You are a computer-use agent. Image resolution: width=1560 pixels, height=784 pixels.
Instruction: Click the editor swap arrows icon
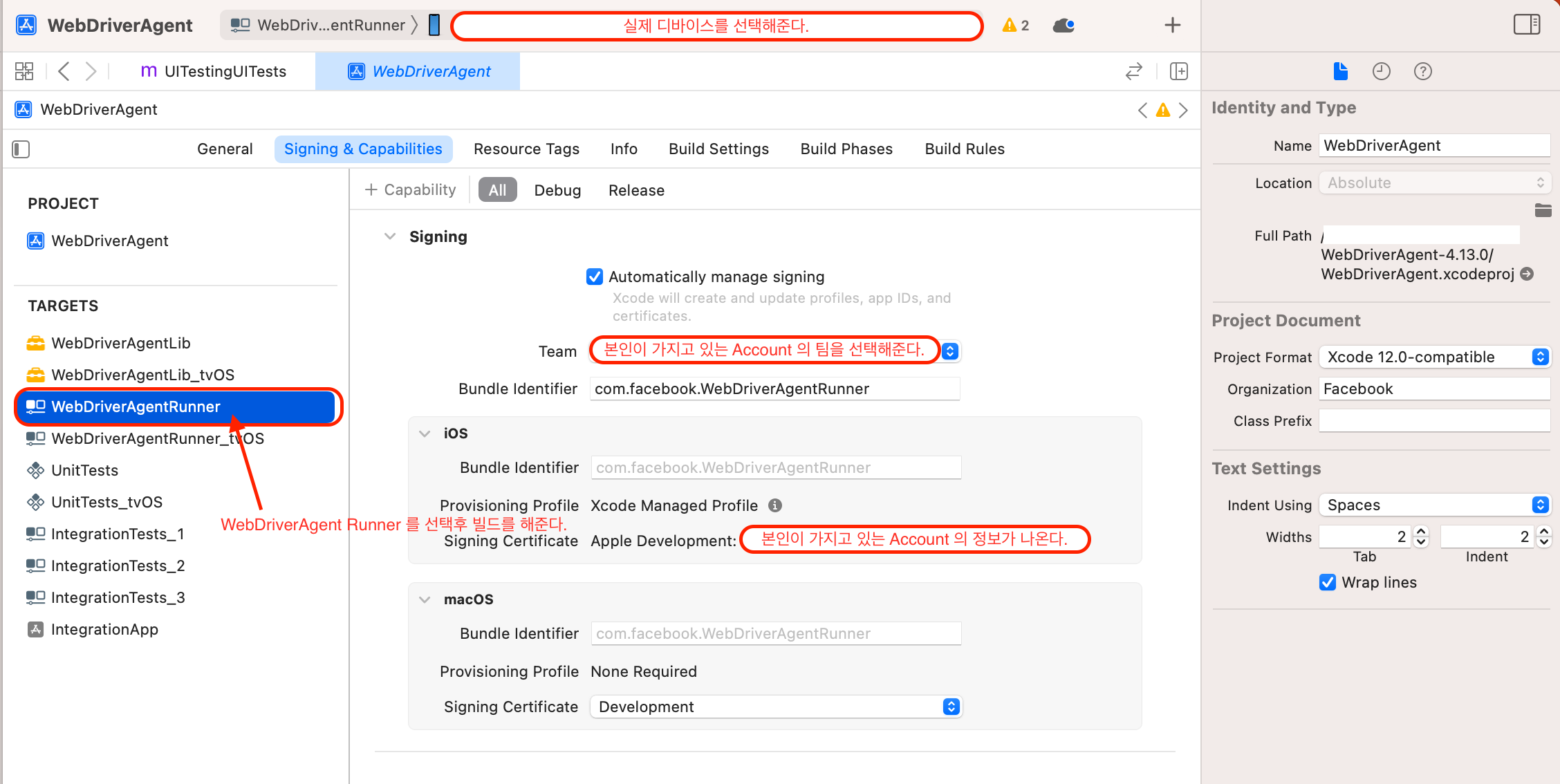coord(1134,71)
